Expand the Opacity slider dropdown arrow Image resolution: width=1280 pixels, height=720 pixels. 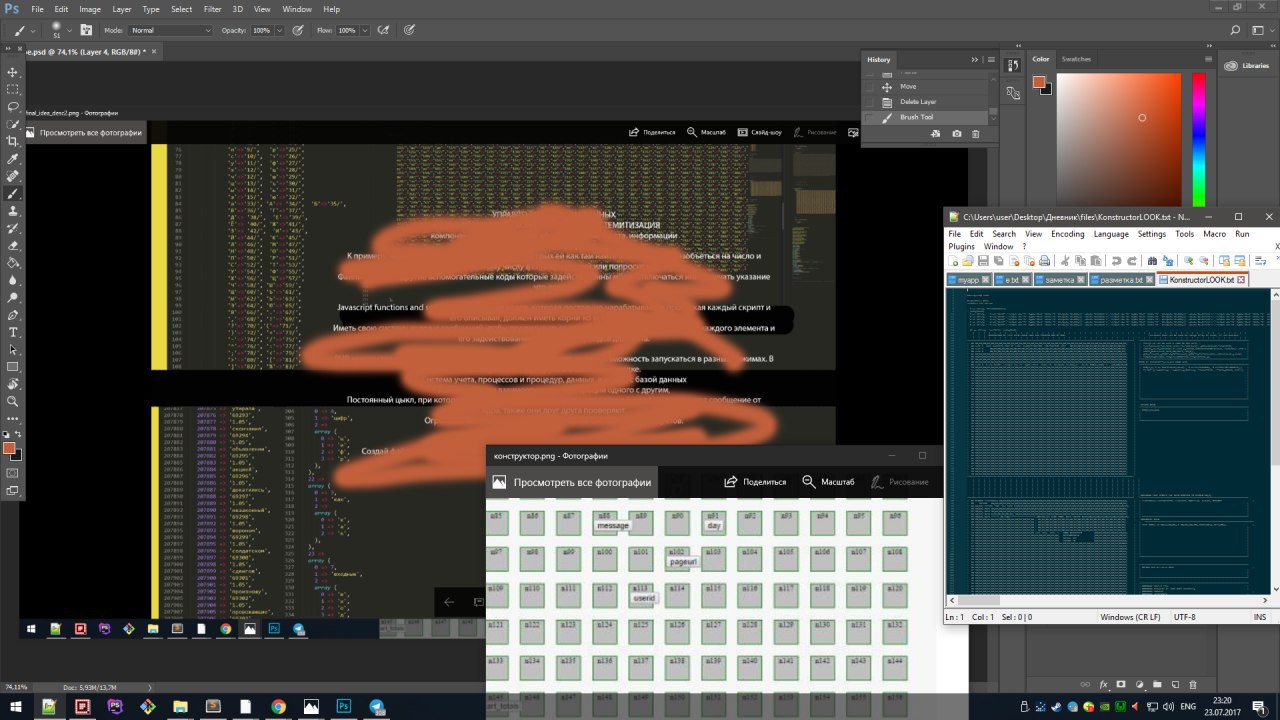(279, 31)
